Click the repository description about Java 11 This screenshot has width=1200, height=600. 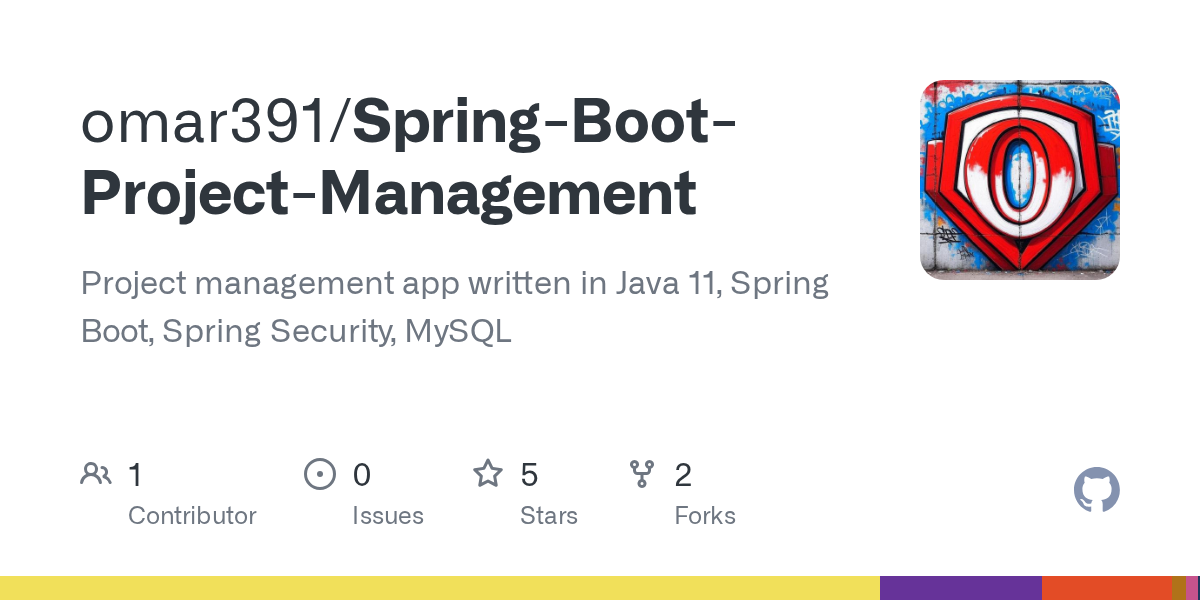(x=455, y=307)
